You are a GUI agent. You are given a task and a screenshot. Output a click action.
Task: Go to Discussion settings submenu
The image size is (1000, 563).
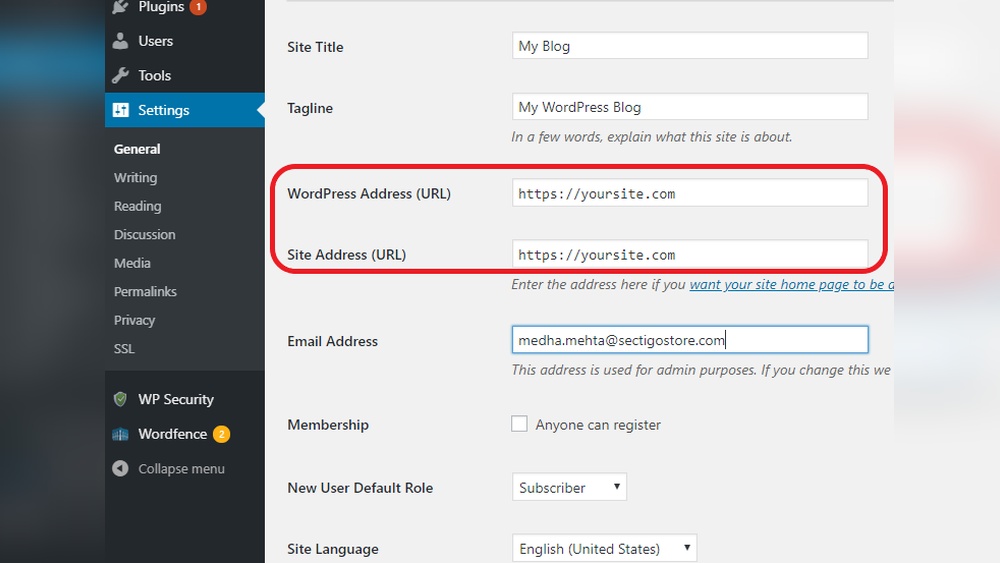pyautogui.click(x=145, y=235)
